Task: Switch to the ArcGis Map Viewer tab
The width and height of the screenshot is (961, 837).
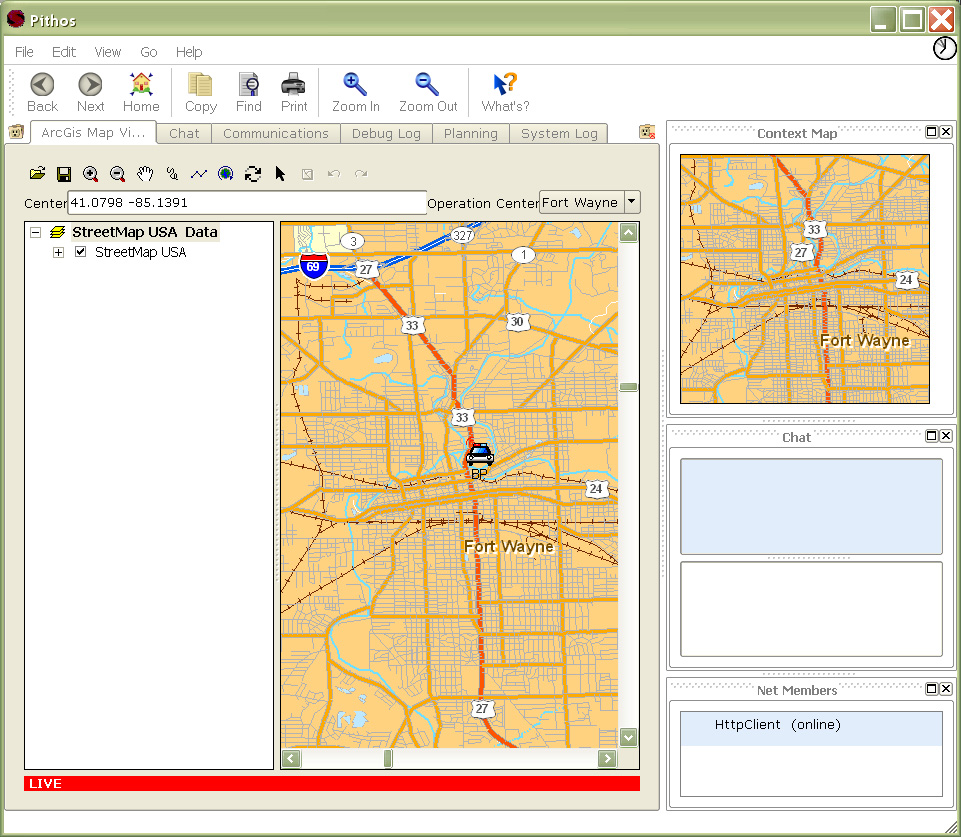Action: click(x=93, y=132)
